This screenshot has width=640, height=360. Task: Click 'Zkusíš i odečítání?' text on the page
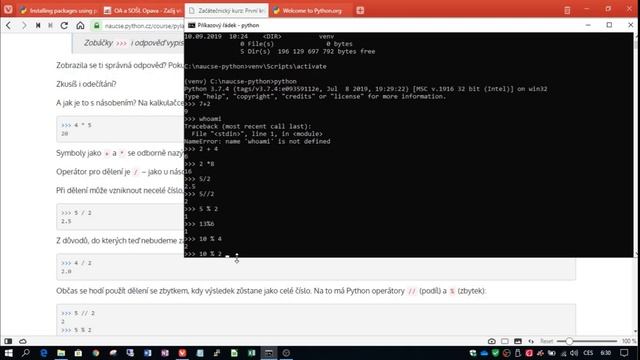click(x=86, y=84)
